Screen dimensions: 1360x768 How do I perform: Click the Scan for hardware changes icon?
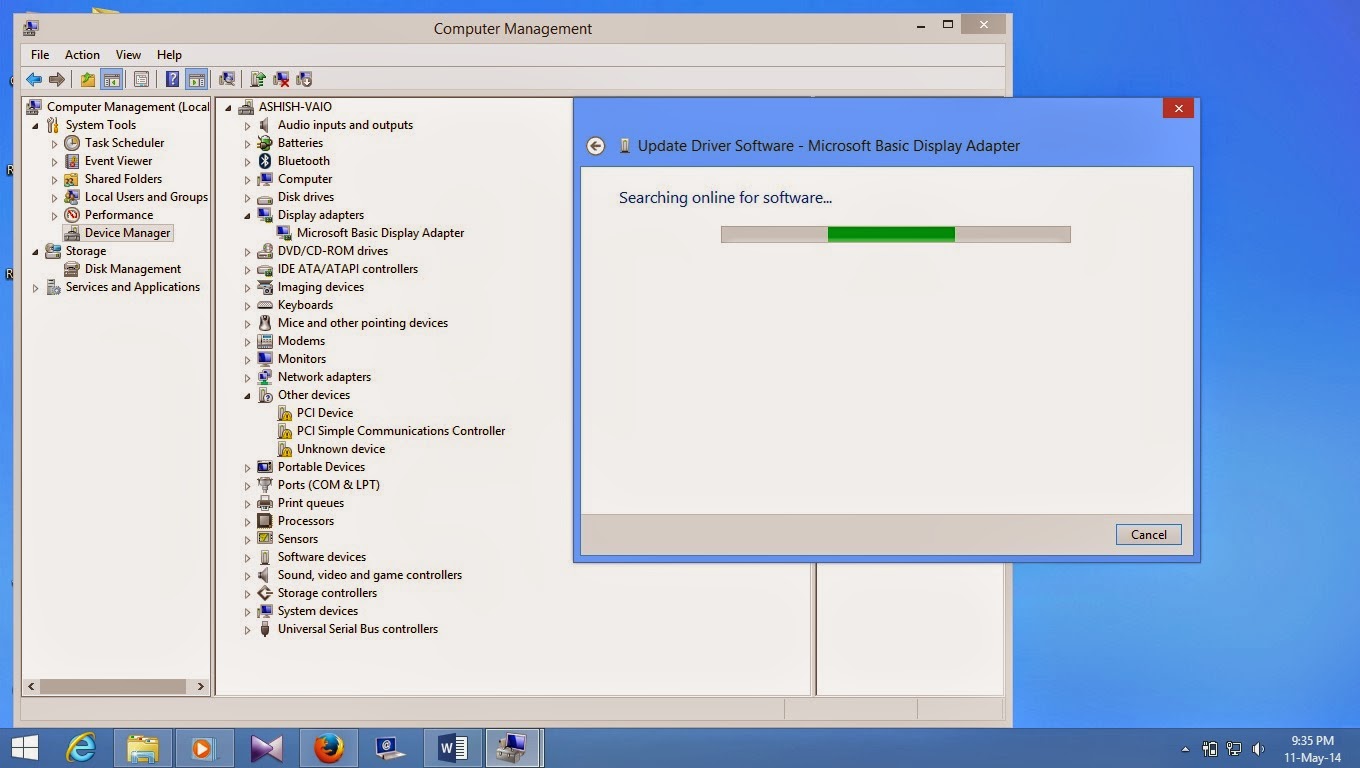pyautogui.click(x=227, y=79)
